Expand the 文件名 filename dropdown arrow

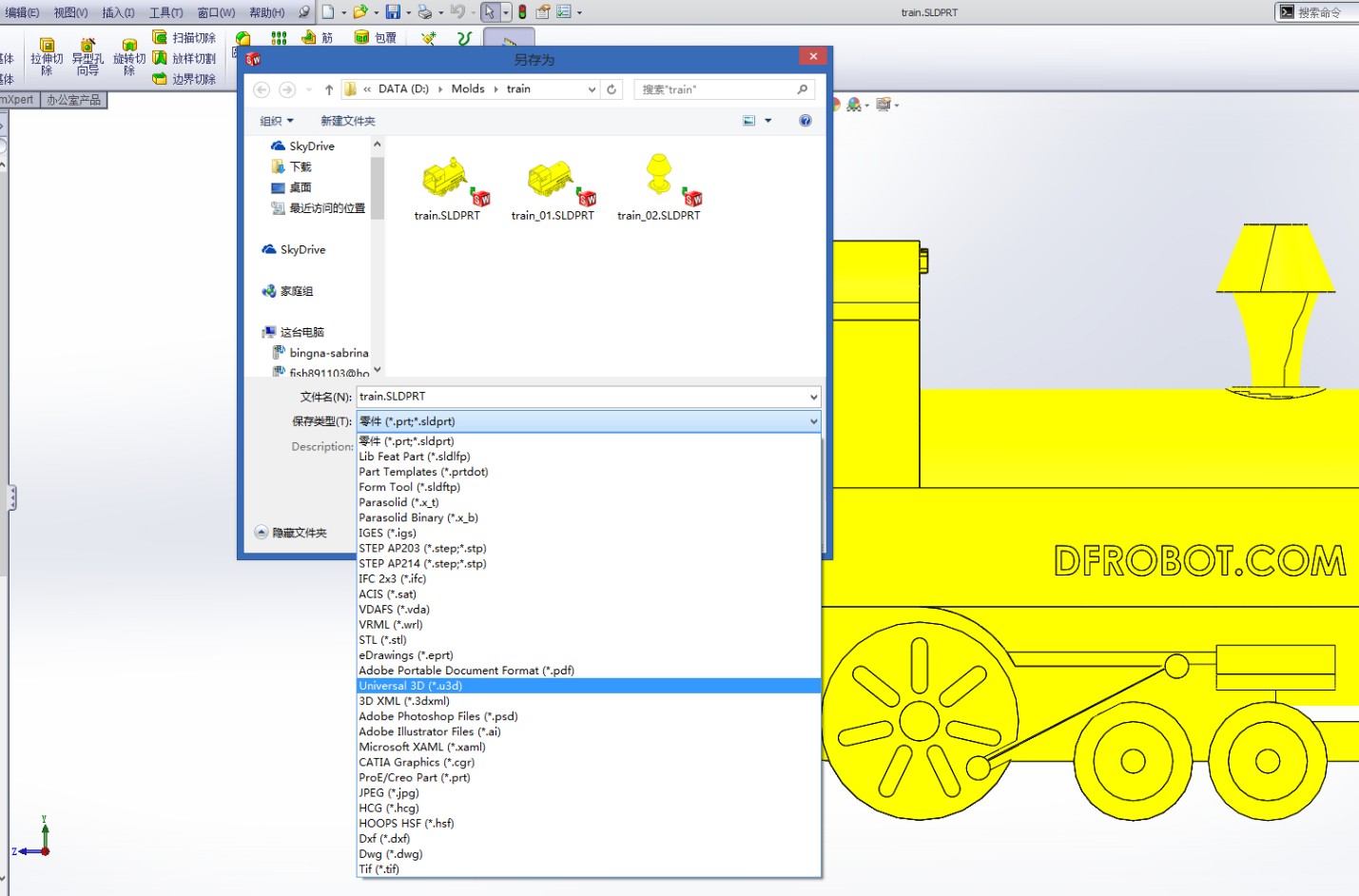point(813,397)
